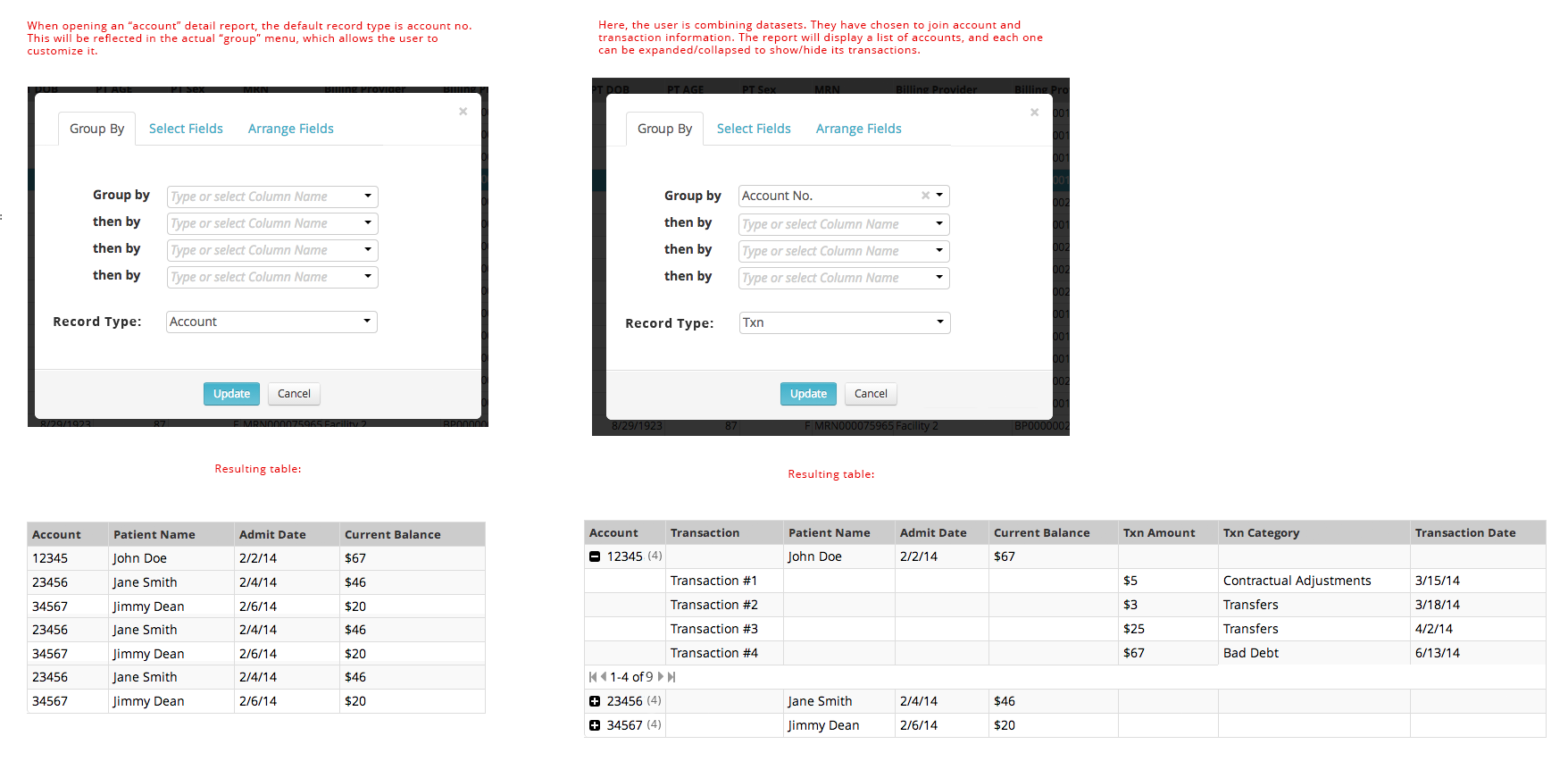Switch to Select Fields tab in left dialog
This screenshot has width=1568, height=778.
point(186,129)
